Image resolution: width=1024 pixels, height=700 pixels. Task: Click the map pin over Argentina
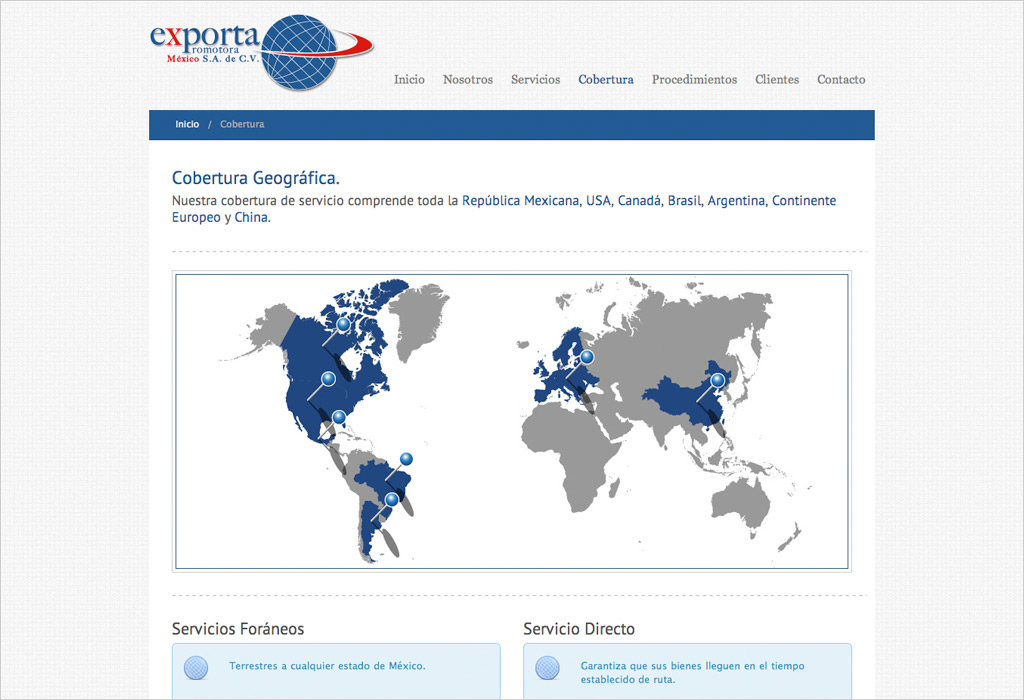coord(391,499)
